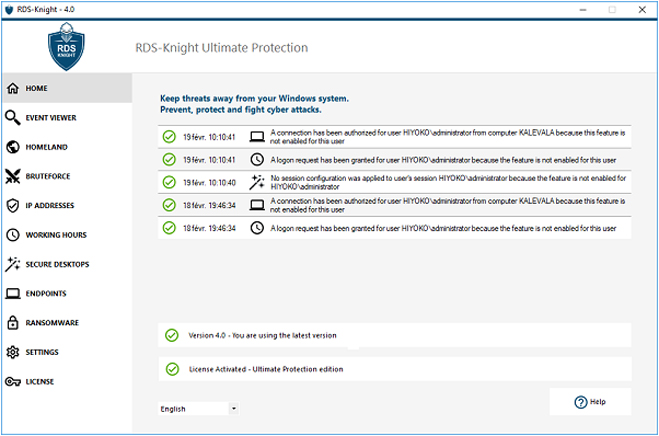
Task: Click the clock icon in 19 févr. 10:10:41 logon event
Action: click(x=257, y=160)
